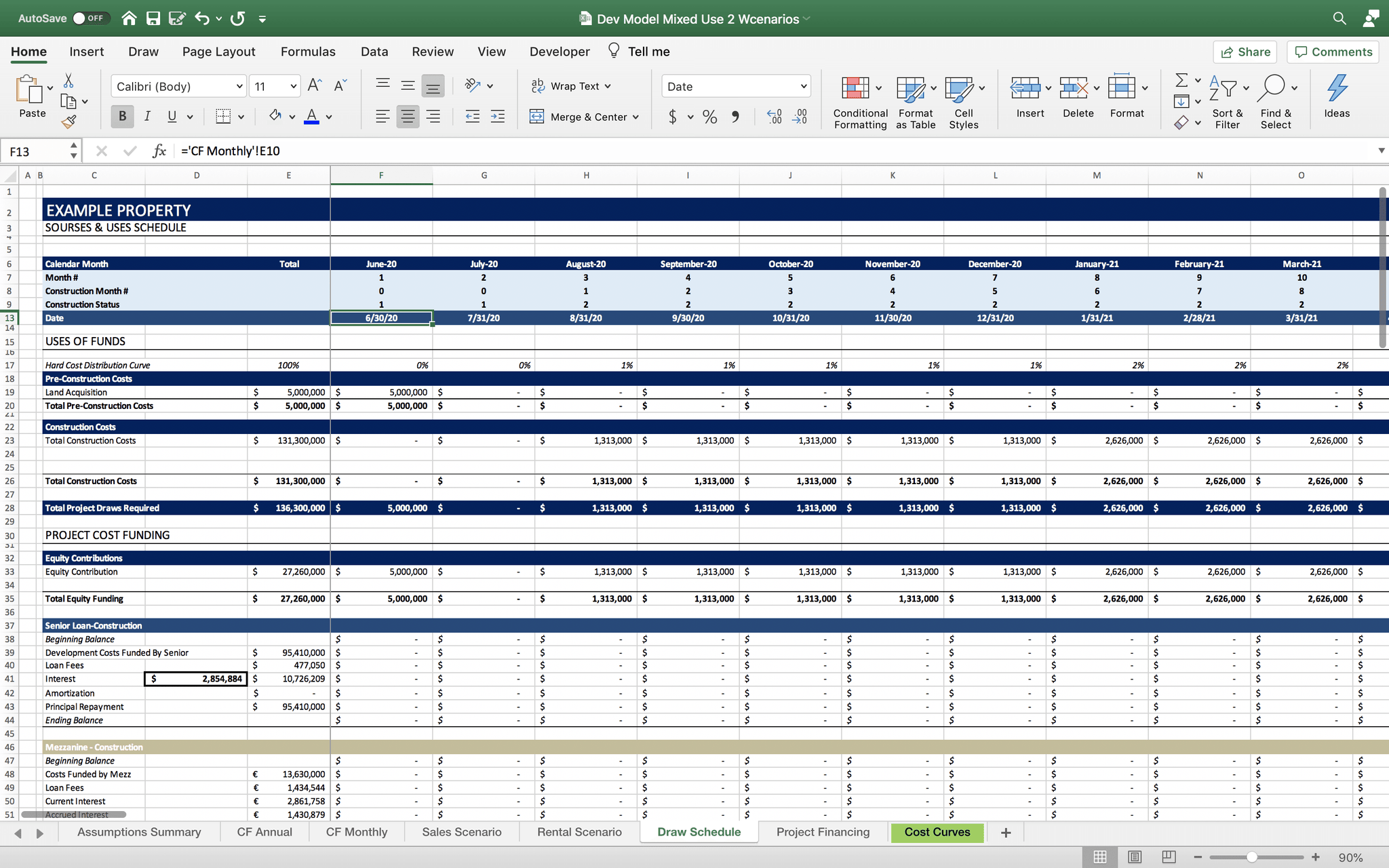Click the Percent Style icon
Viewport: 1389px width, 868px height.
(709, 117)
